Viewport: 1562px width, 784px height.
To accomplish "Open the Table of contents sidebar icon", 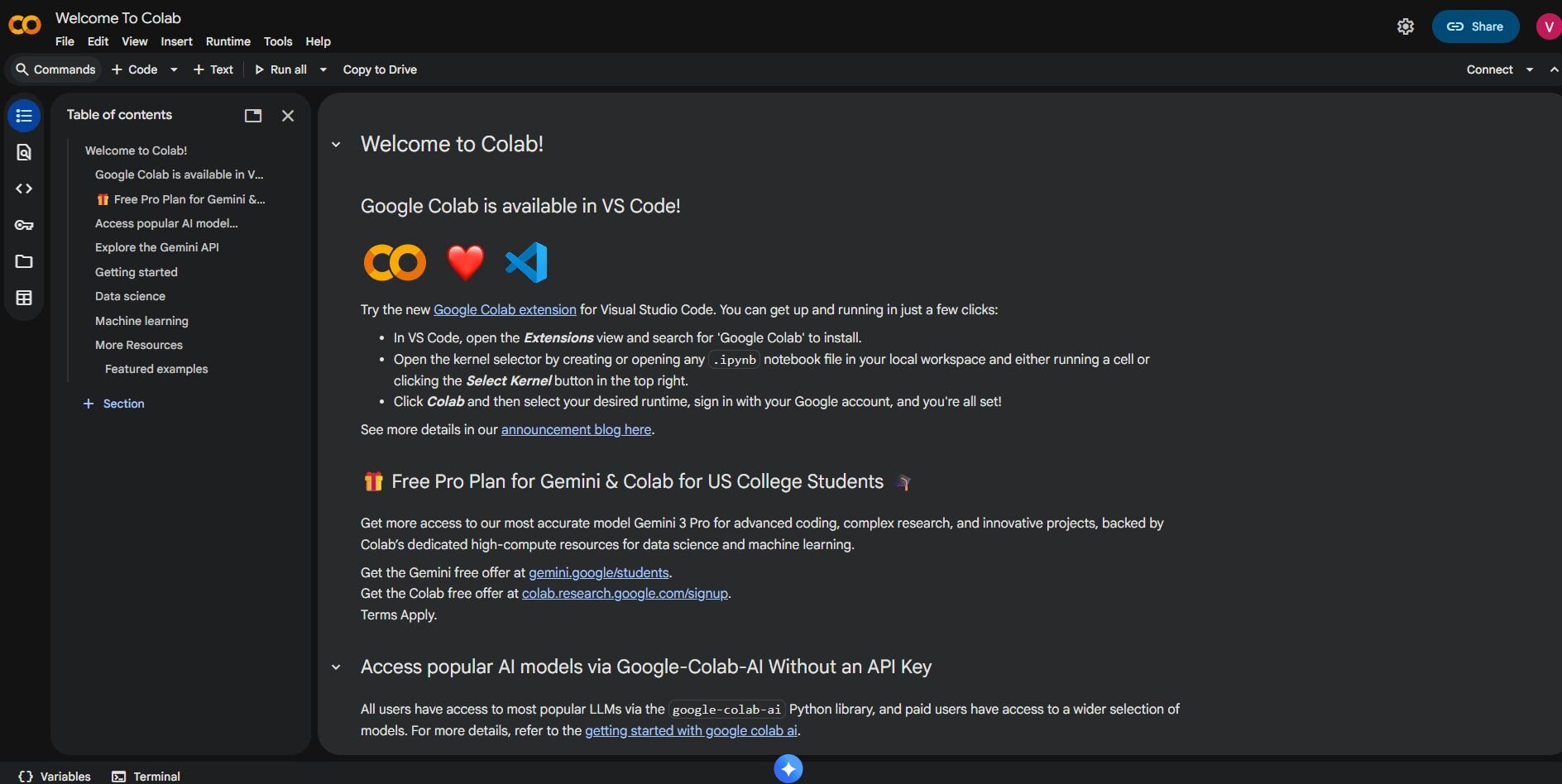I will 24,116.
